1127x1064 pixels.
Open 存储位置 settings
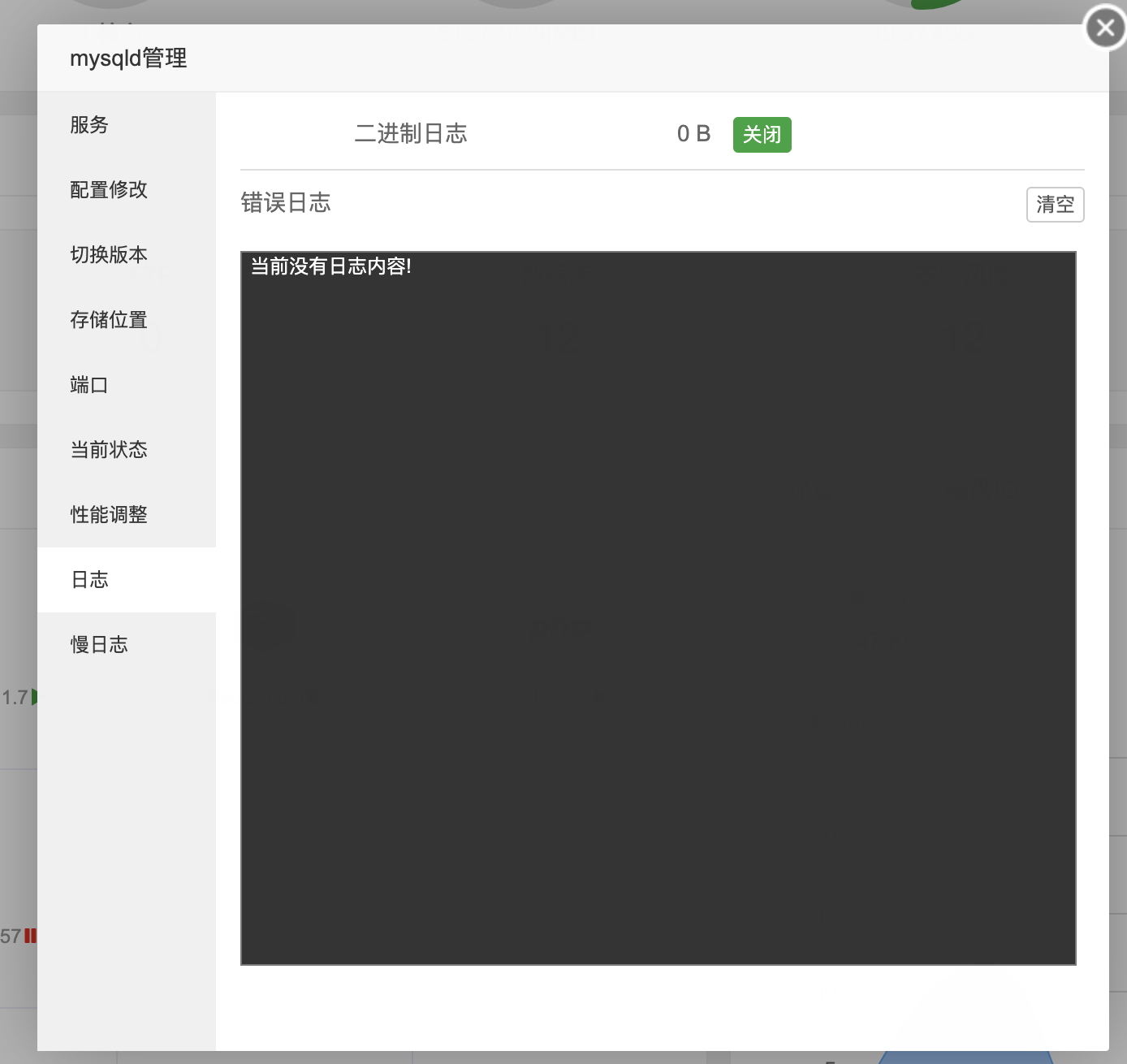tap(127, 320)
